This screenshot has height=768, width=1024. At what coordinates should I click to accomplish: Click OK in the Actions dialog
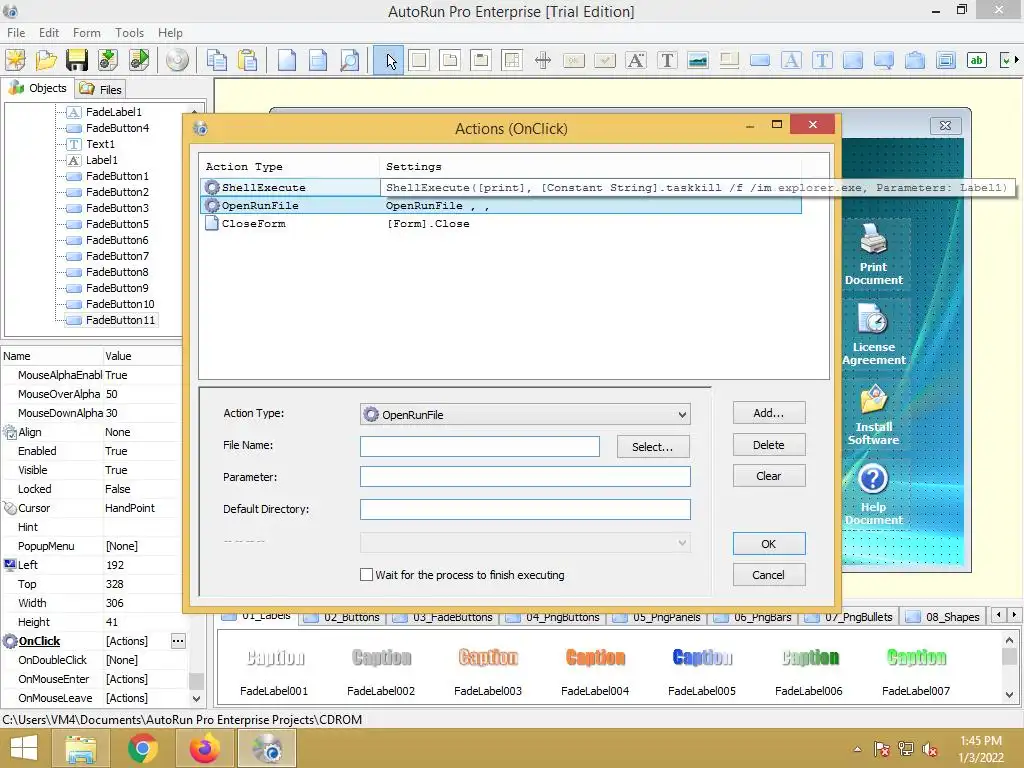point(769,543)
